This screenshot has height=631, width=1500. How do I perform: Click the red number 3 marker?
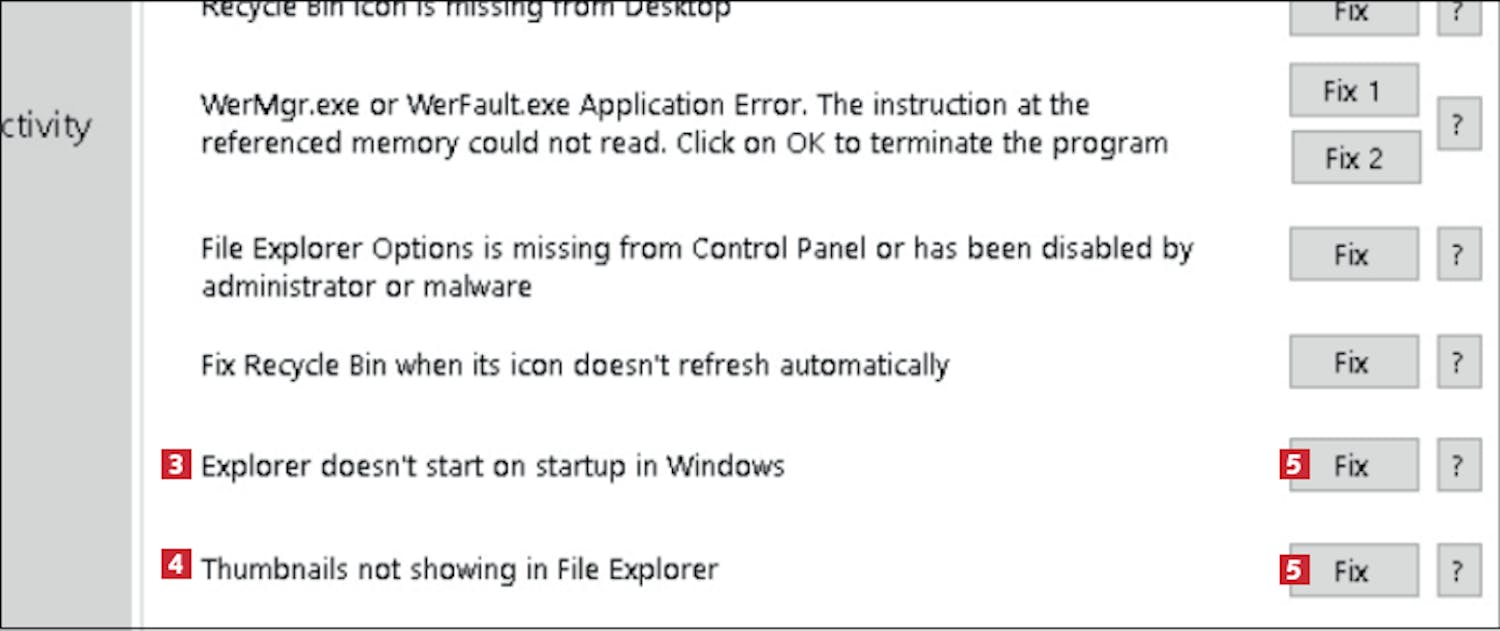coord(176,465)
